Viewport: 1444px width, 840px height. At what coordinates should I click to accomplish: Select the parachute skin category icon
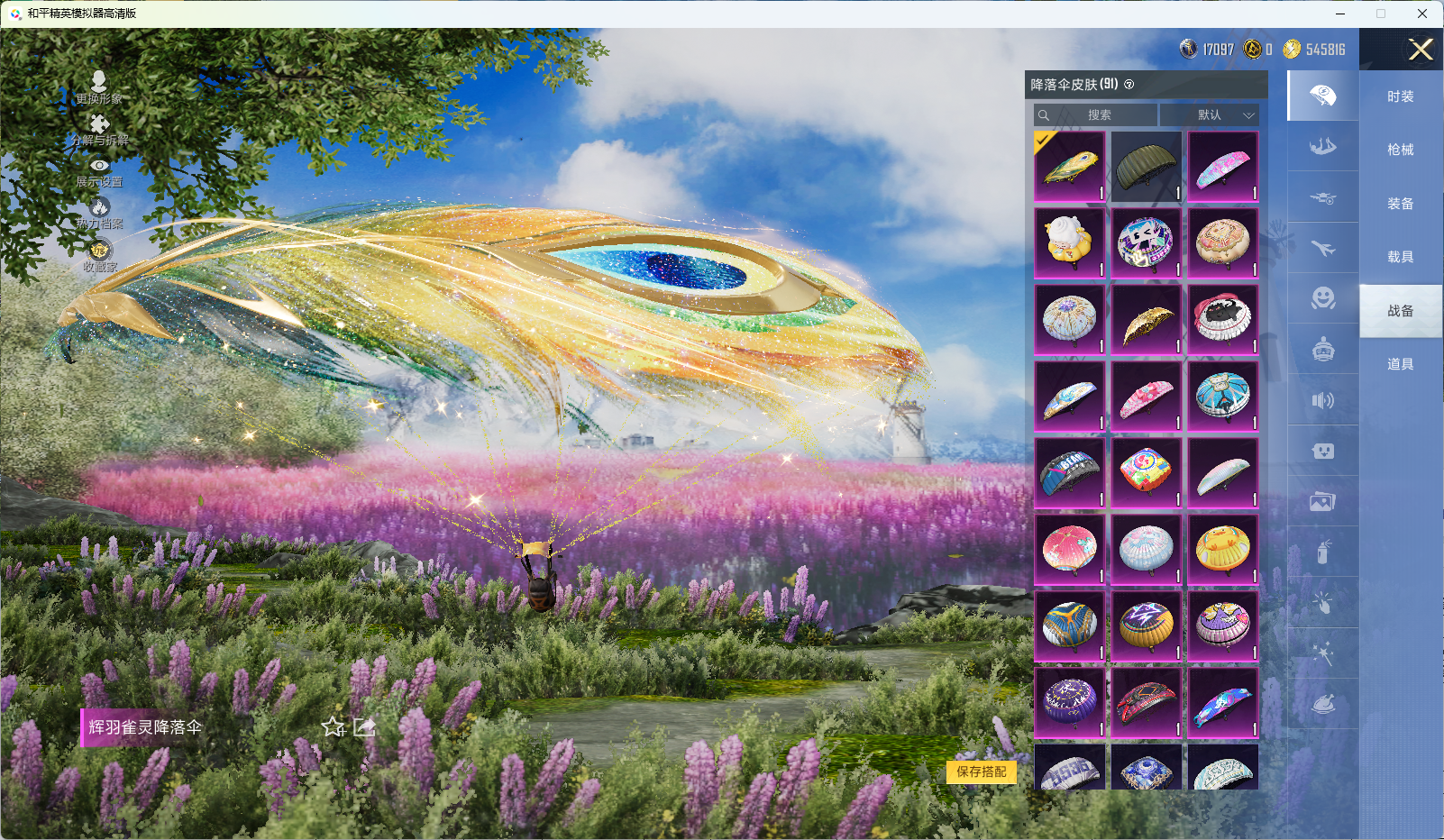(x=1322, y=96)
